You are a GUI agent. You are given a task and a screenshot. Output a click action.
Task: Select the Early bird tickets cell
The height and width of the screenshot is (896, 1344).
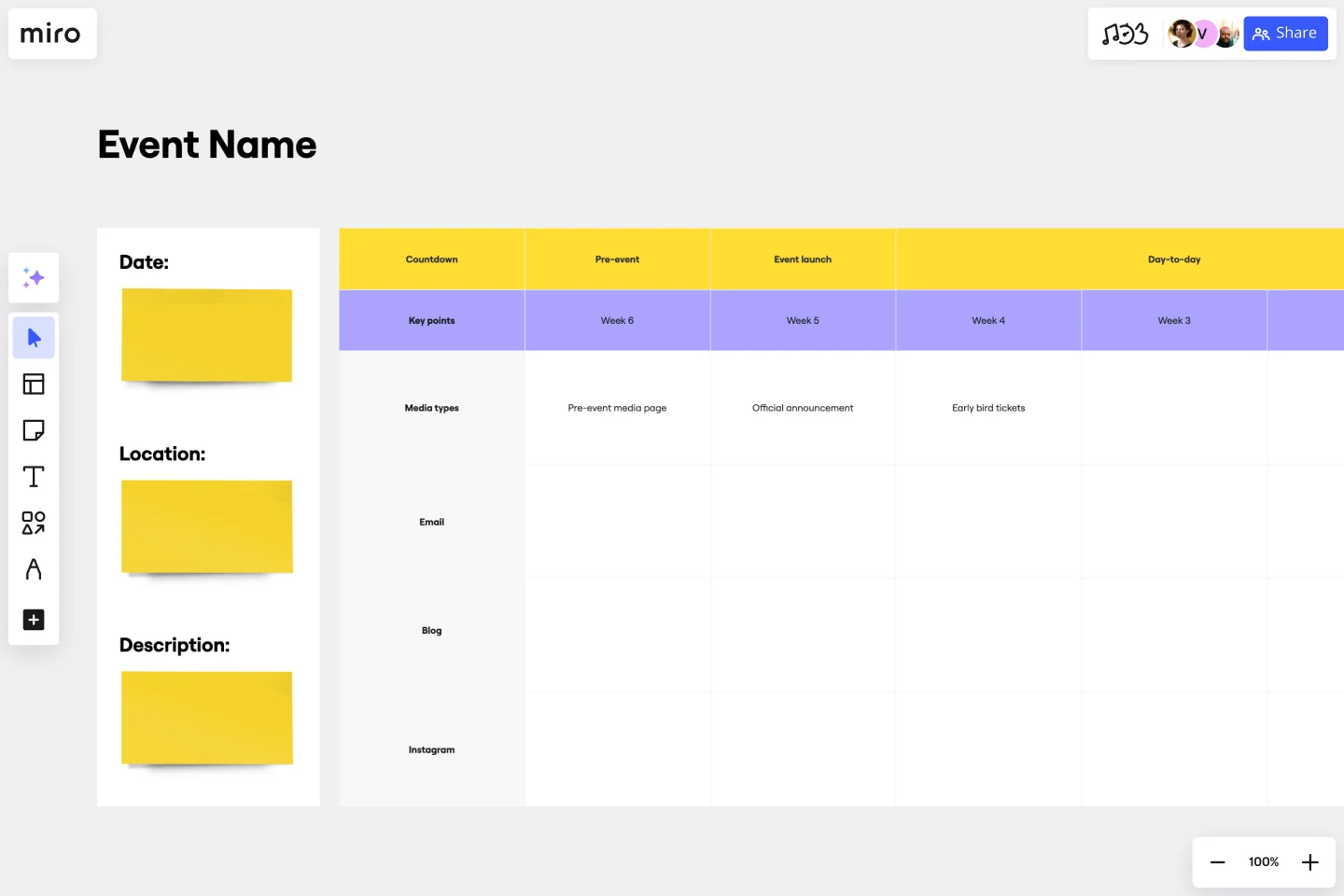click(x=988, y=408)
